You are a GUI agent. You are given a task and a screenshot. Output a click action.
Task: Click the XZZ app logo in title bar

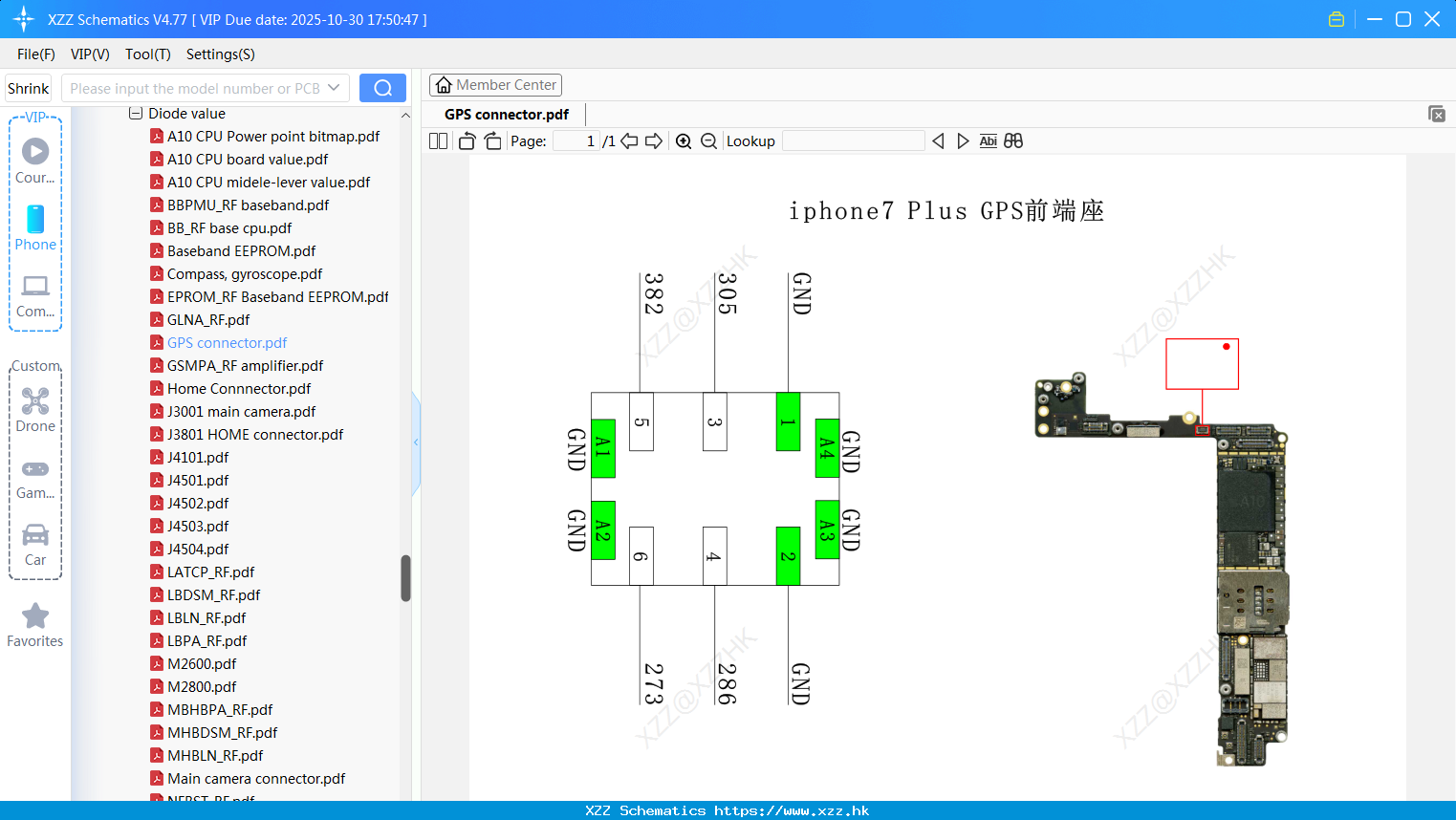click(x=24, y=19)
